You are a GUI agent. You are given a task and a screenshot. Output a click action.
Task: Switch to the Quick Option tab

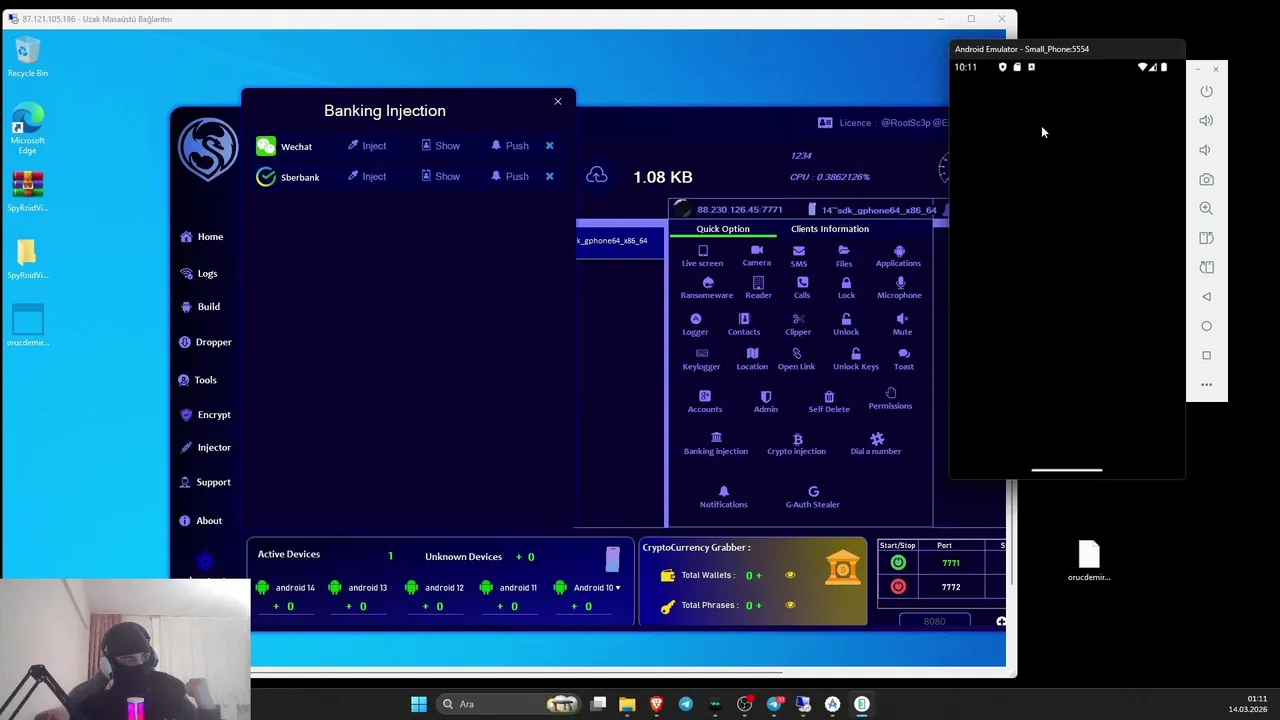pyautogui.click(x=722, y=229)
